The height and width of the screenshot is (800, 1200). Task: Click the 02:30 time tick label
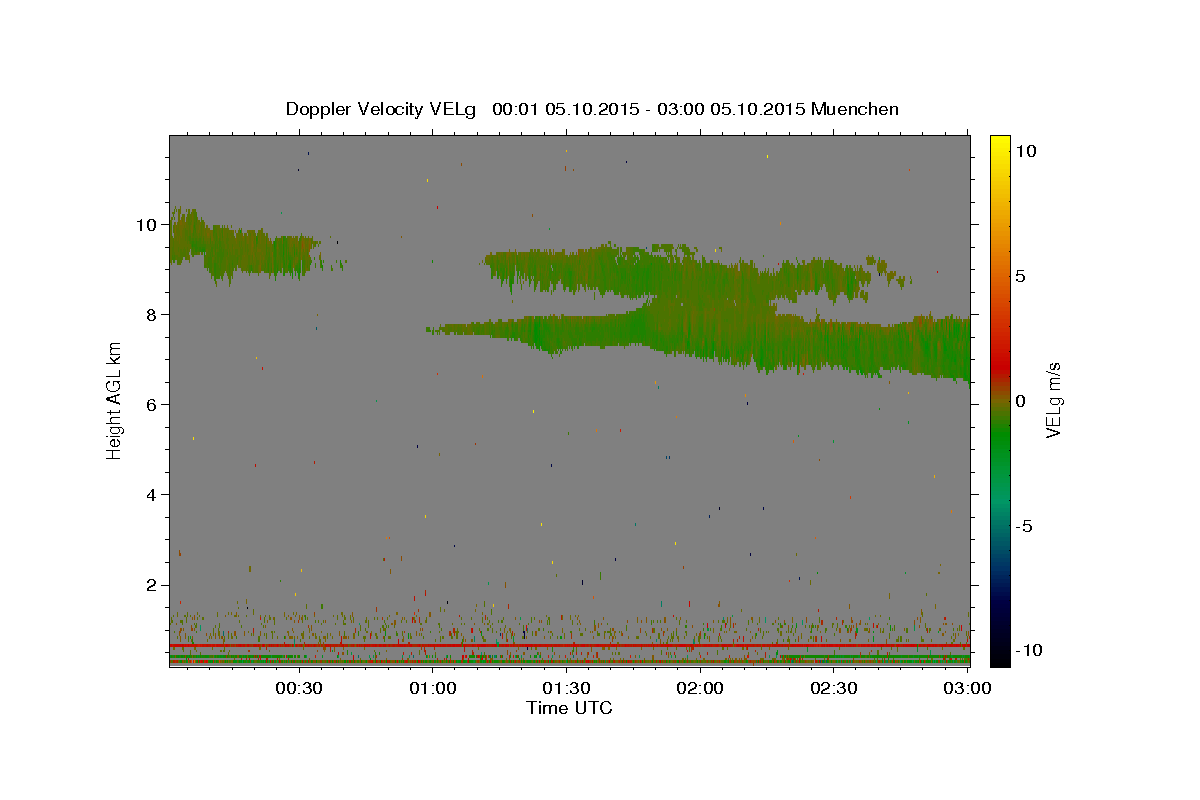tap(834, 688)
